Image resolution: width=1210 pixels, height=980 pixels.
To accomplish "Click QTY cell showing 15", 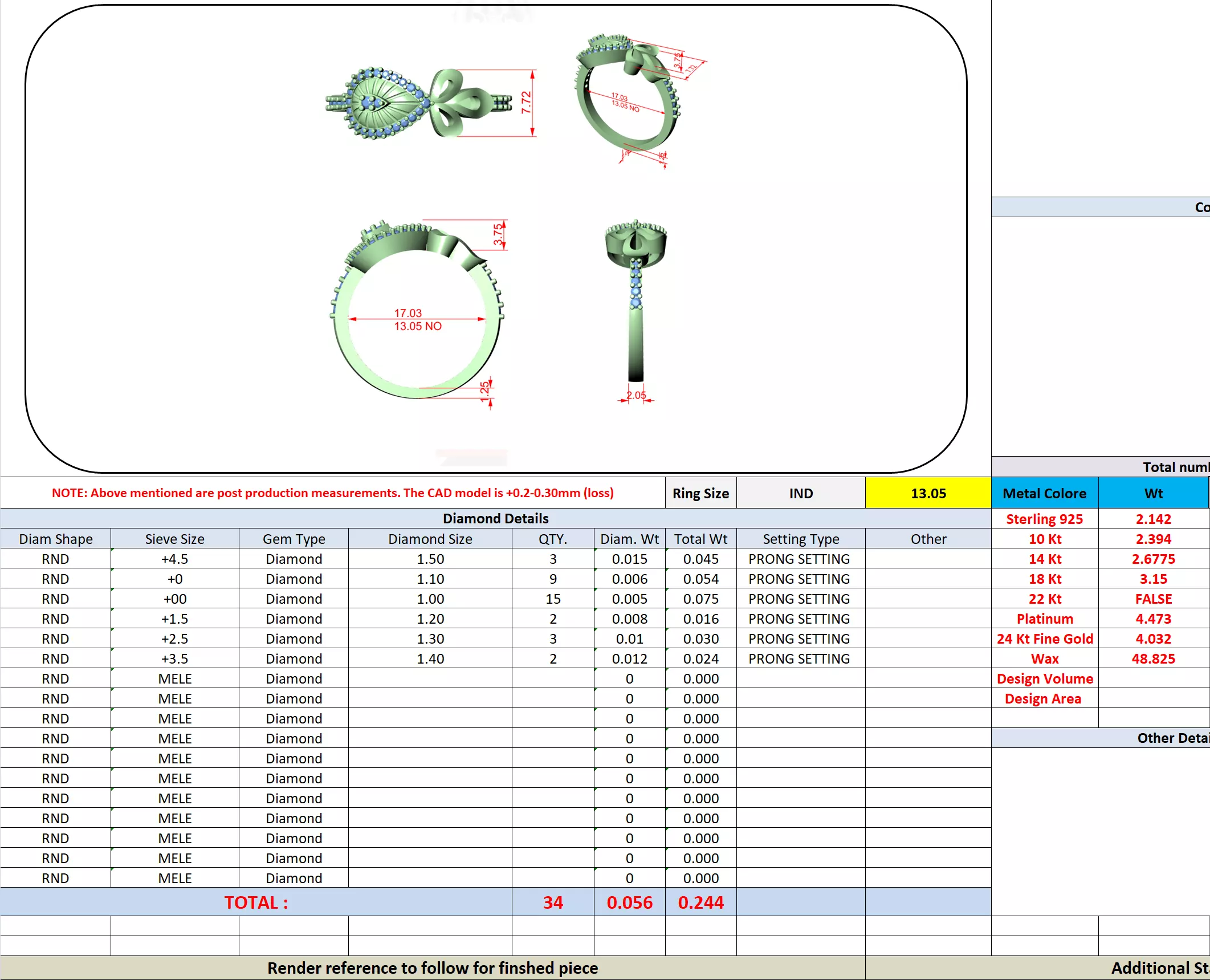I will (552, 599).
